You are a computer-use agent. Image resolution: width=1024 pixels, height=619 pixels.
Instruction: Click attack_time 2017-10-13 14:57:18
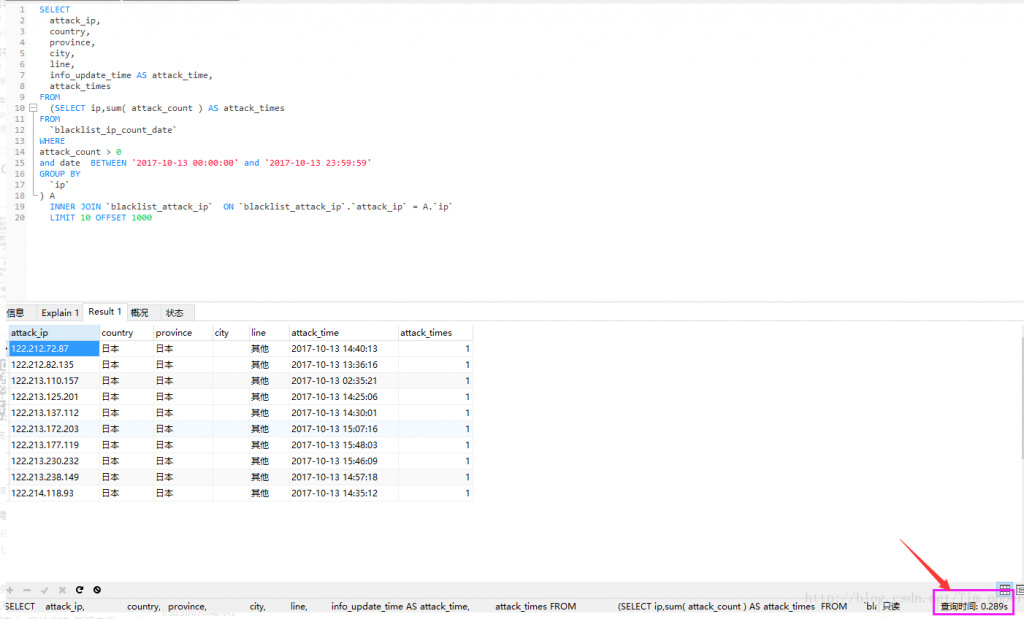pyautogui.click(x=344, y=477)
